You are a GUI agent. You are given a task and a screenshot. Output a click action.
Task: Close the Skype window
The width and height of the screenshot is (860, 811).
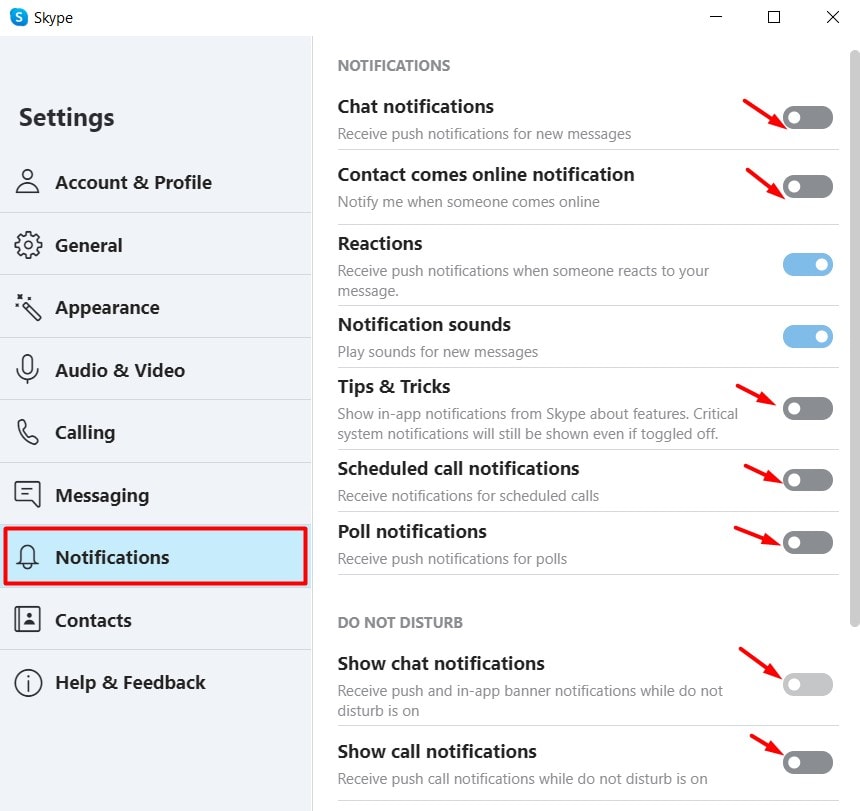pos(832,17)
